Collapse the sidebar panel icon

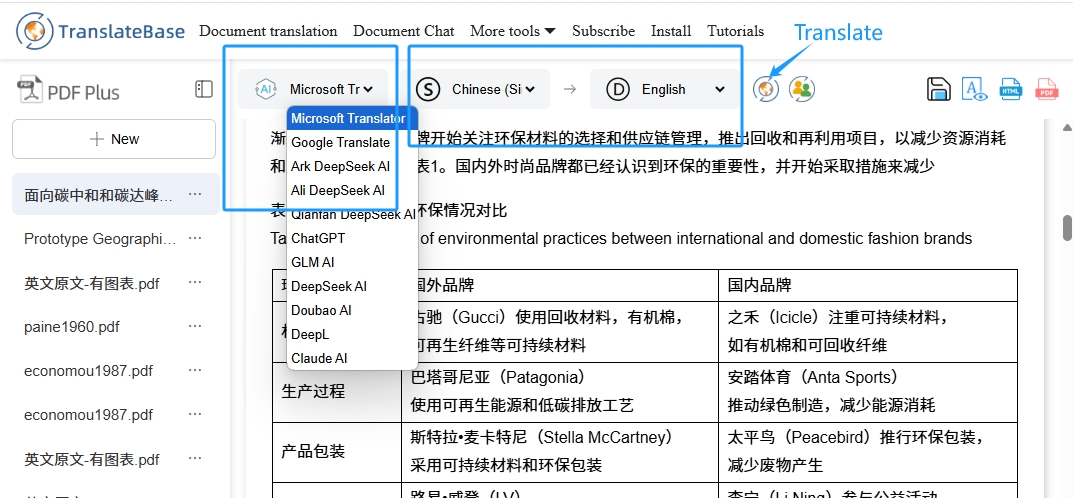coord(204,89)
